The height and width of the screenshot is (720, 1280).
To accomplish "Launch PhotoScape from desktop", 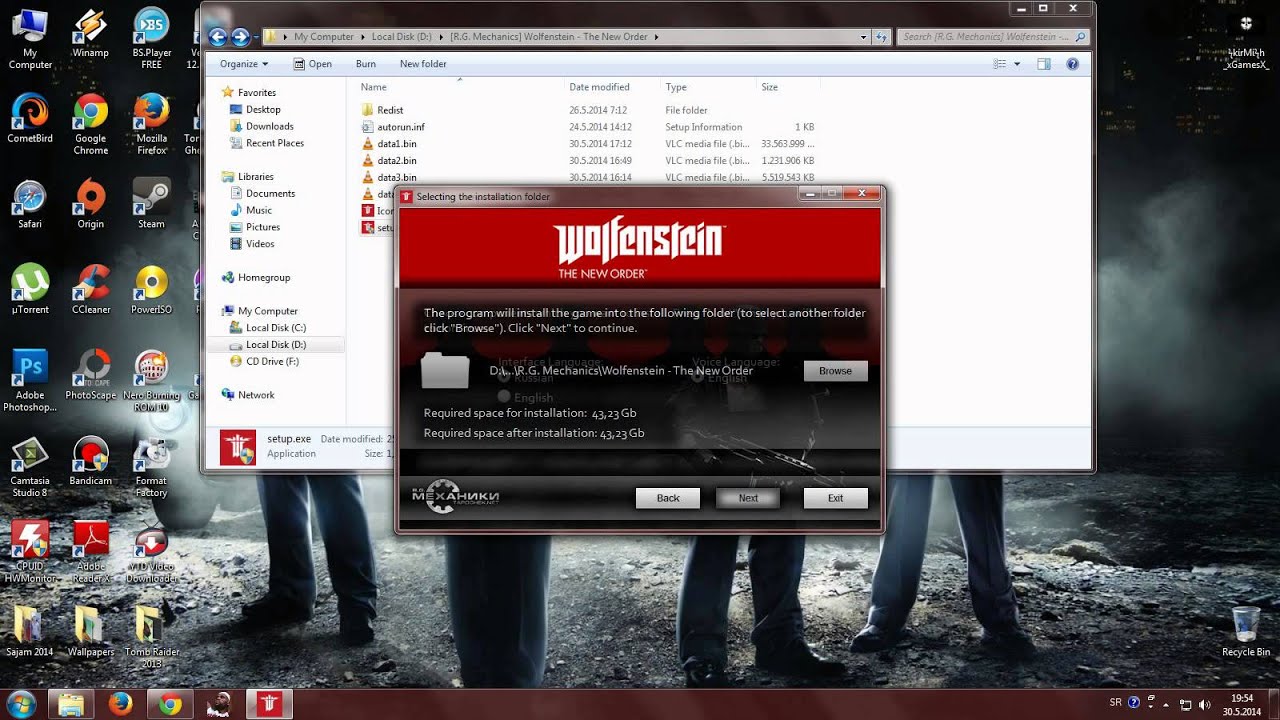I will (91, 375).
